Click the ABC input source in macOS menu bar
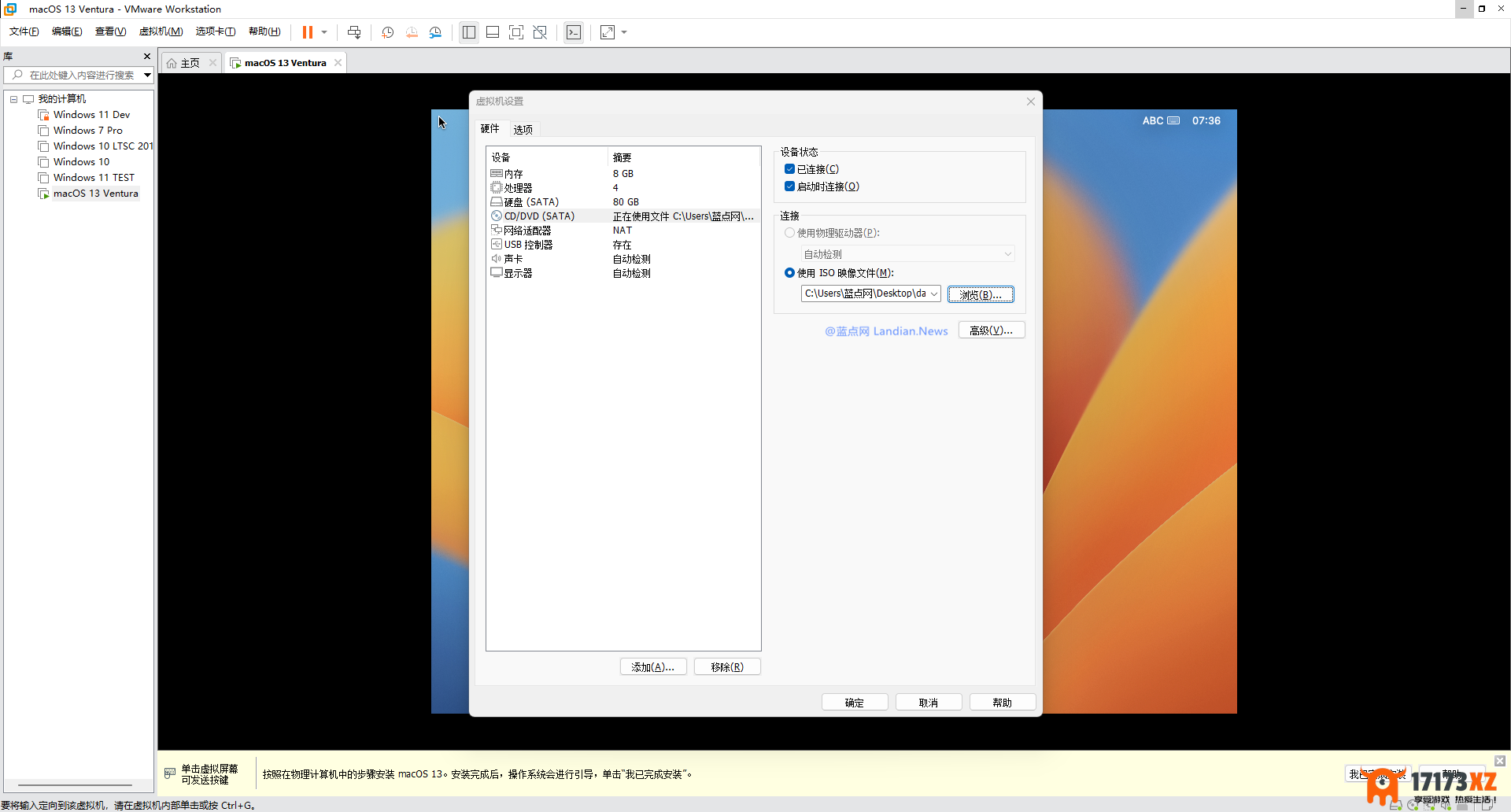 tap(1153, 120)
